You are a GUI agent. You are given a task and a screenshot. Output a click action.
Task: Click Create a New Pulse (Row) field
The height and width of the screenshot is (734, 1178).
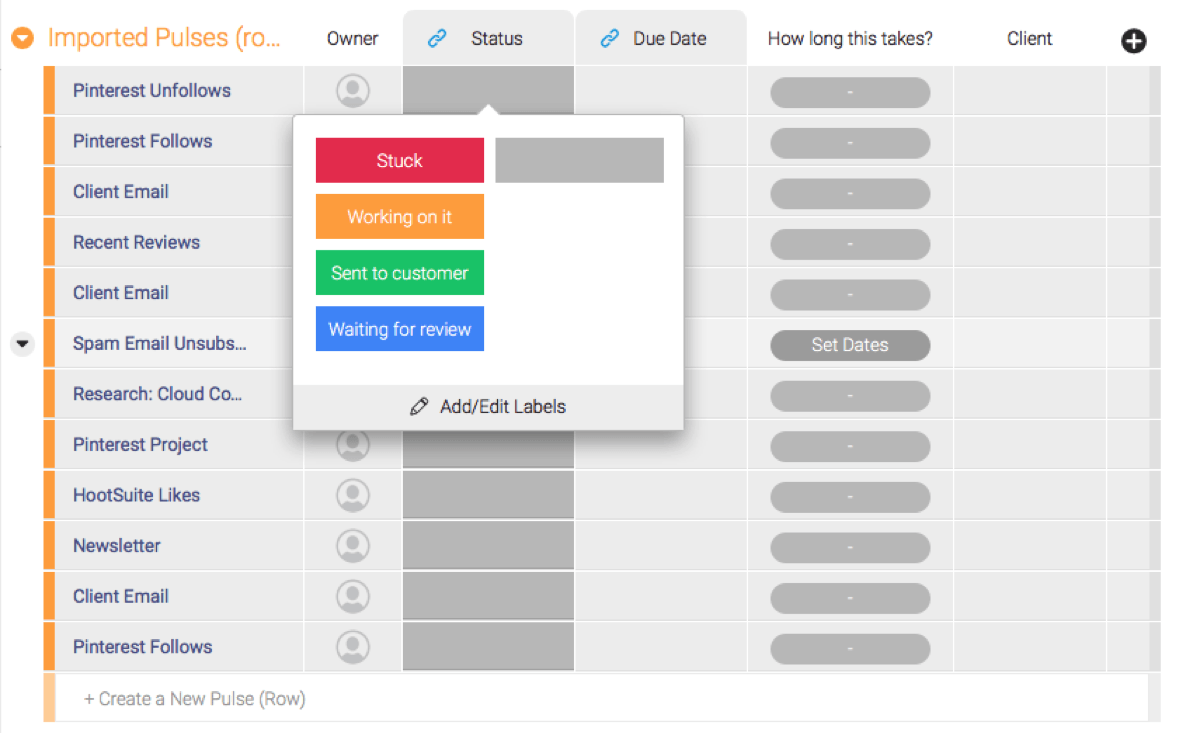point(602,699)
